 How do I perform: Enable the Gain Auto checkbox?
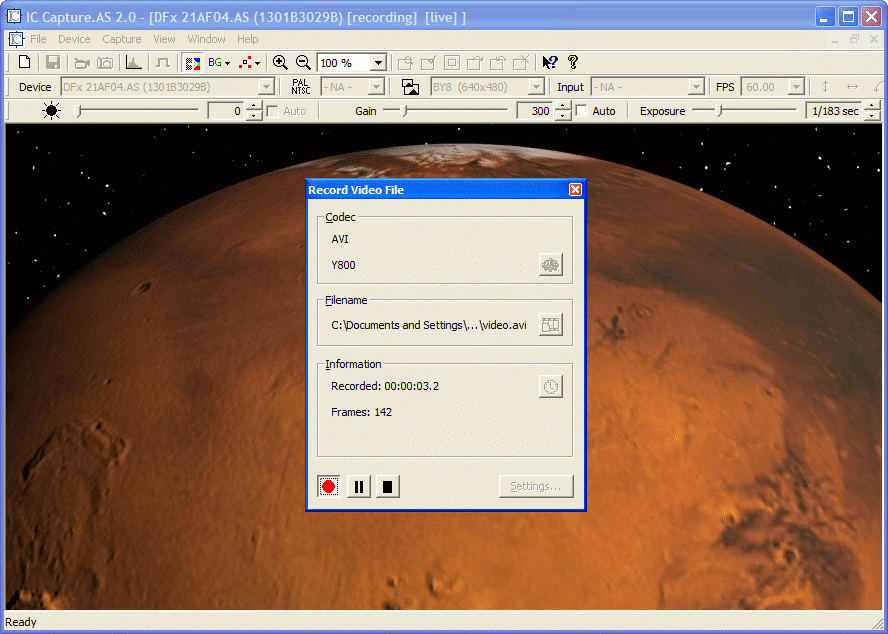tap(582, 111)
